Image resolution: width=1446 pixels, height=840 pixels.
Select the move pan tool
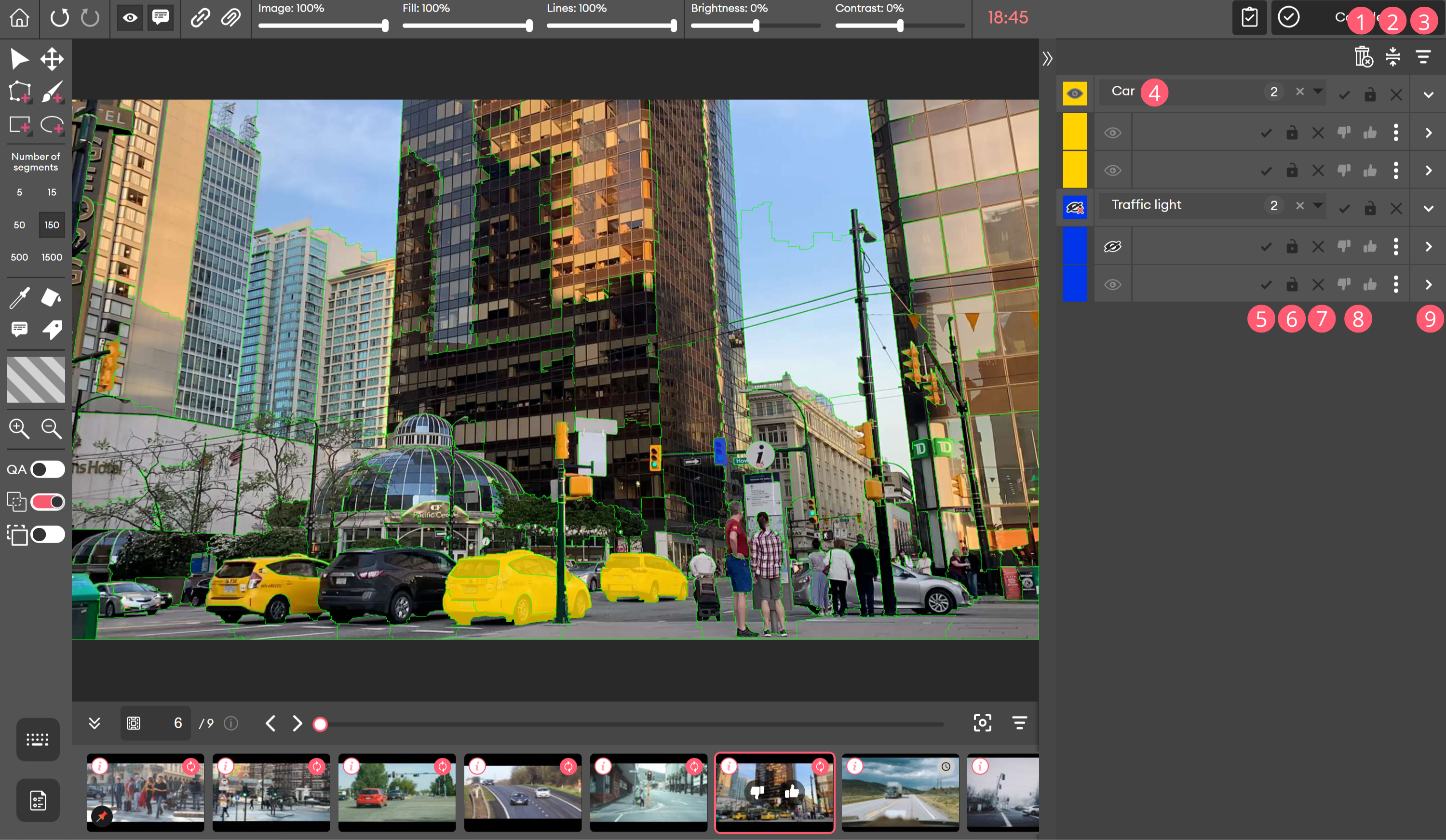coord(52,58)
